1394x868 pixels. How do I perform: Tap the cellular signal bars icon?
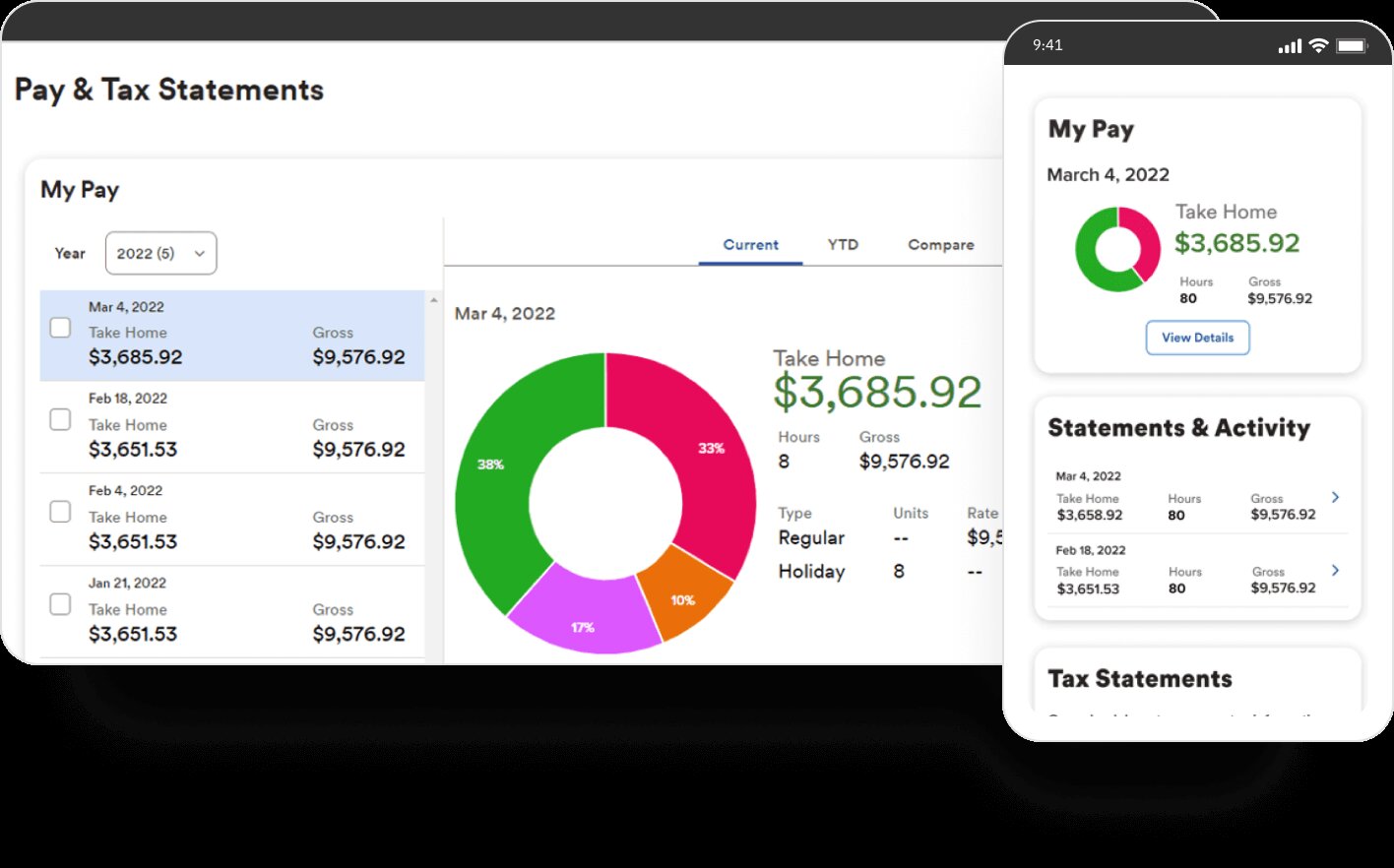(x=1290, y=46)
